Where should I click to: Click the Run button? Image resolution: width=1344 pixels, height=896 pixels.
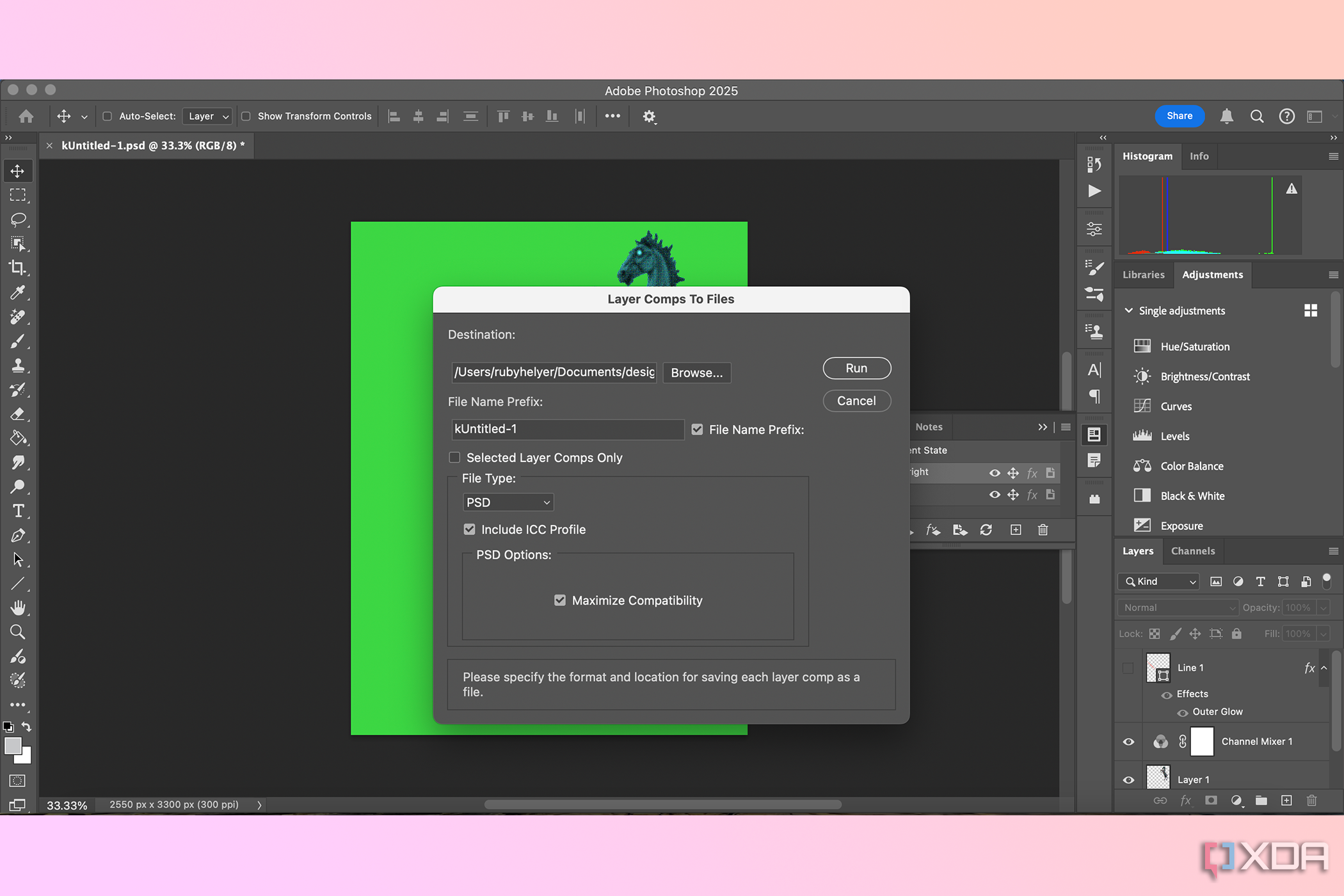(856, 367)
